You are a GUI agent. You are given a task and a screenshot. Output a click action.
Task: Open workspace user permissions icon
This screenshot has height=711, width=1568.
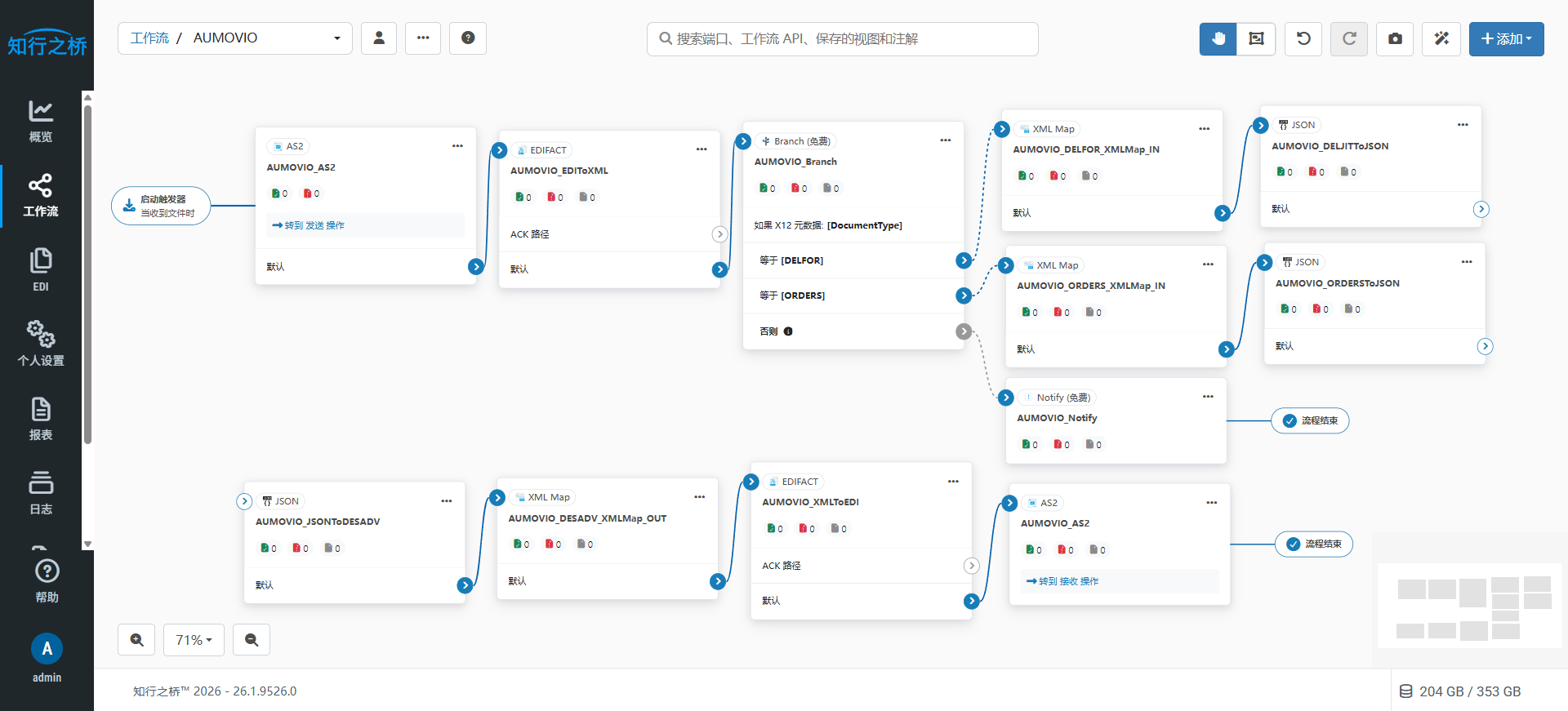[379, 38]
